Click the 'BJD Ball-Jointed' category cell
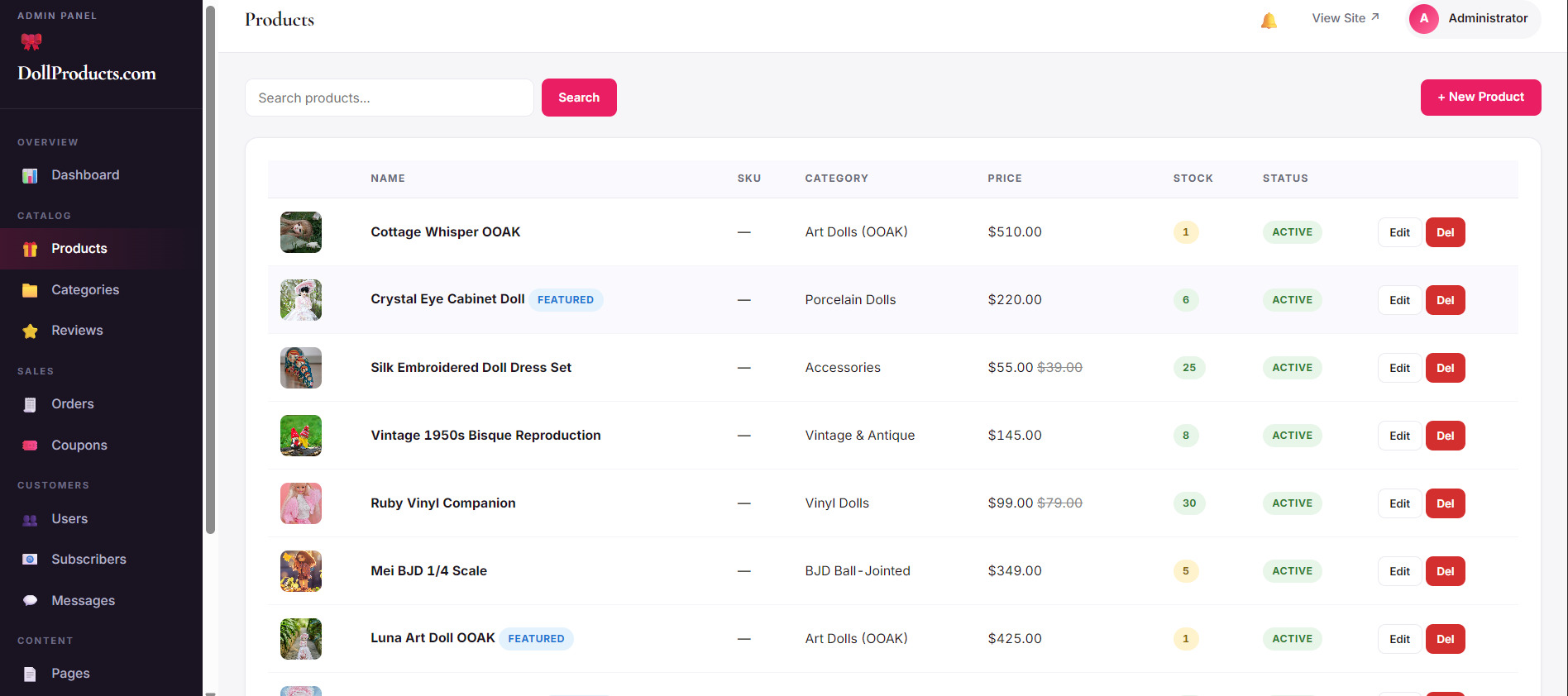This screenshot has height=696, width=1568. (858, 571)
